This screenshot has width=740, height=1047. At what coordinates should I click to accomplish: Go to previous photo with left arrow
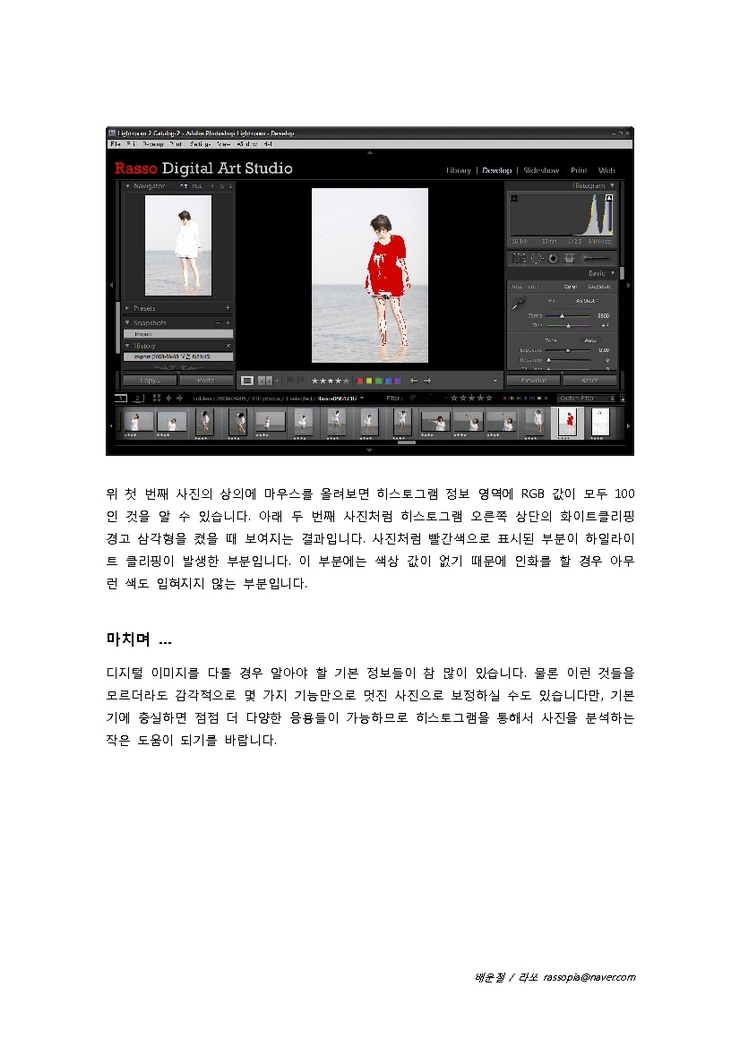point(413,381)
